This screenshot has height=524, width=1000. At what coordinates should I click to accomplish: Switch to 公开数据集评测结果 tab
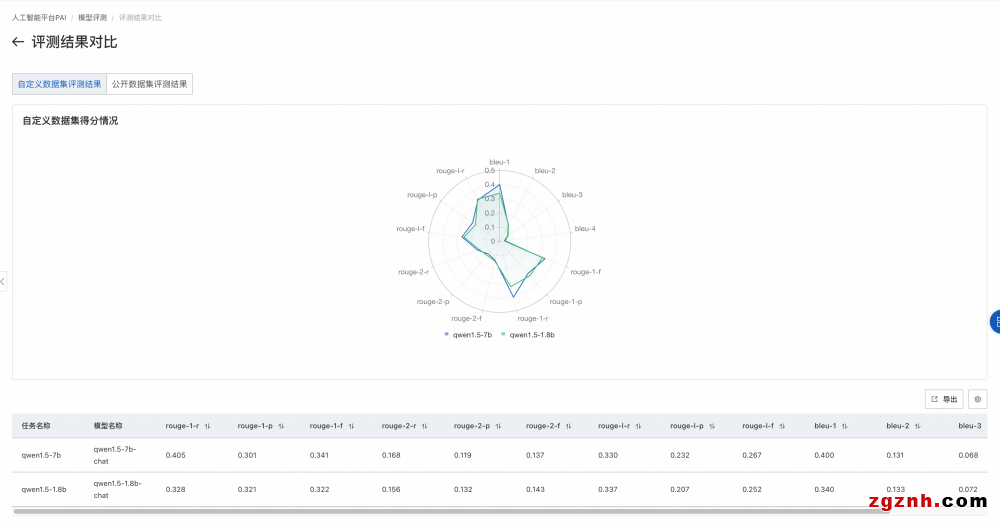point(149,84)
